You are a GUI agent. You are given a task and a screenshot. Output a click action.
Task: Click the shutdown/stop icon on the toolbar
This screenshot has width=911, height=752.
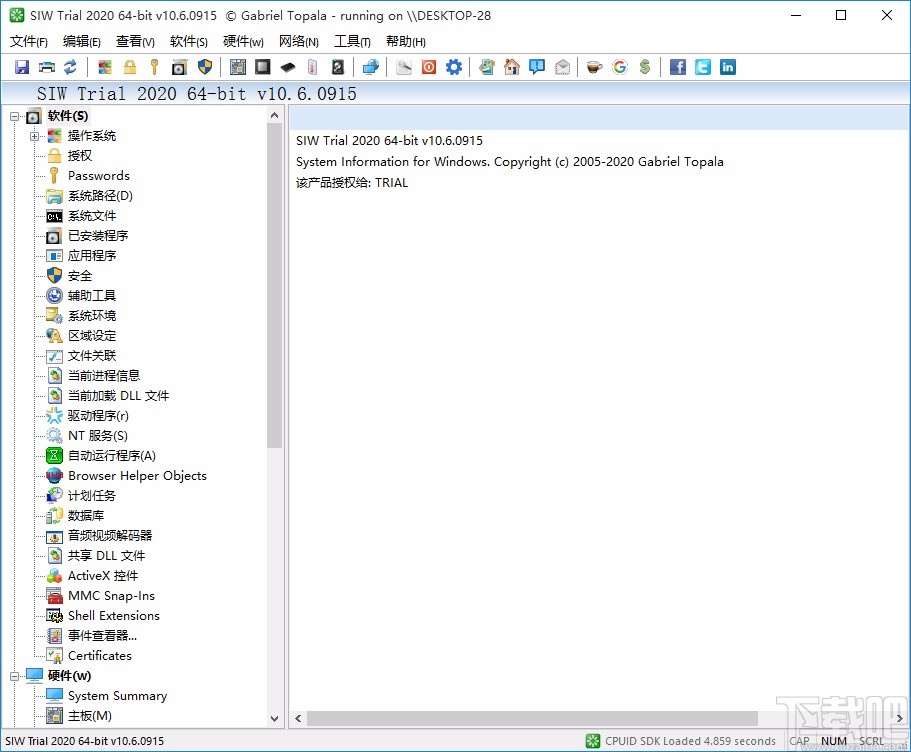[429, 66]
